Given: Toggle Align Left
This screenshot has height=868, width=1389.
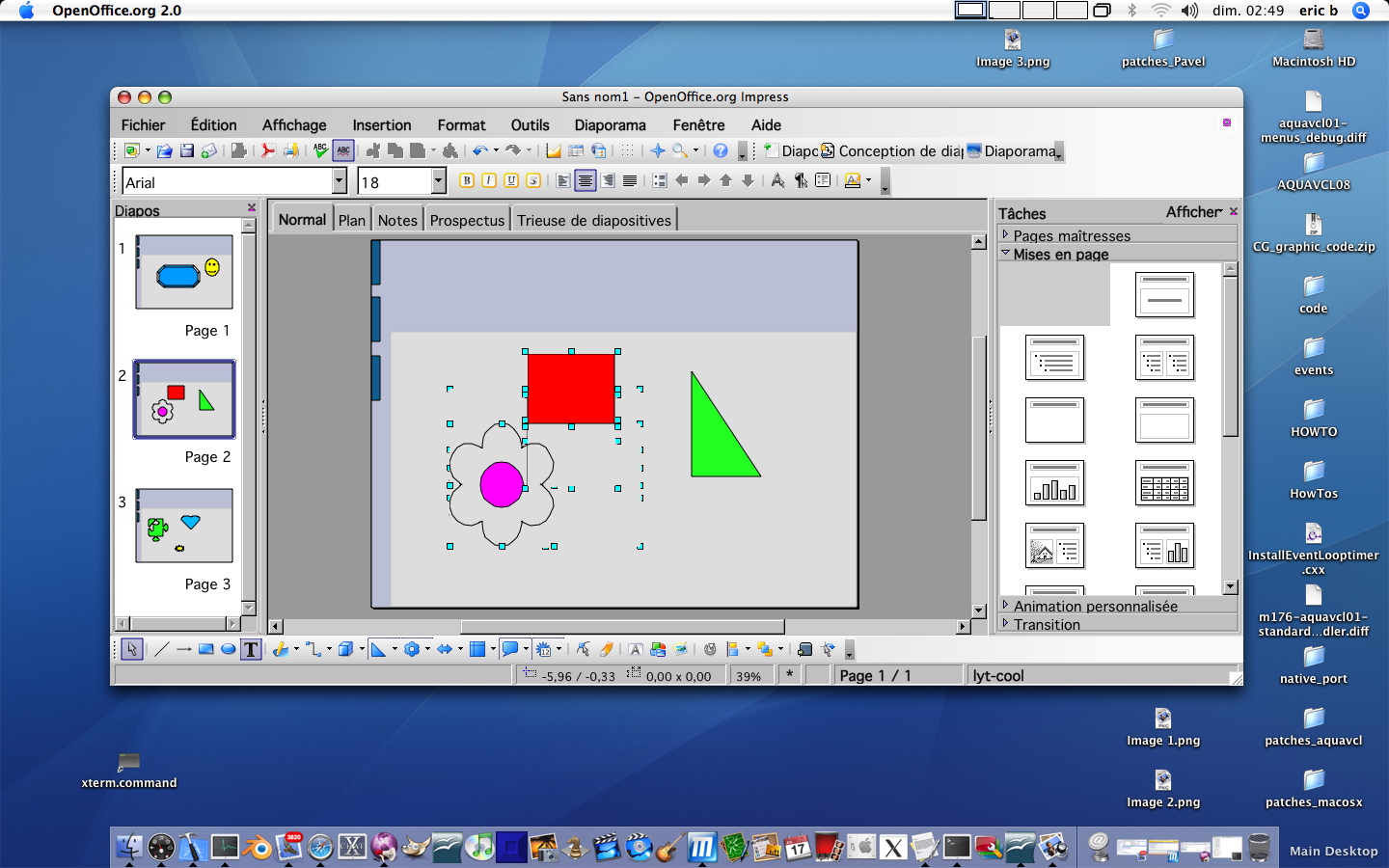Looking at the screenshot, I should [563, 180].
